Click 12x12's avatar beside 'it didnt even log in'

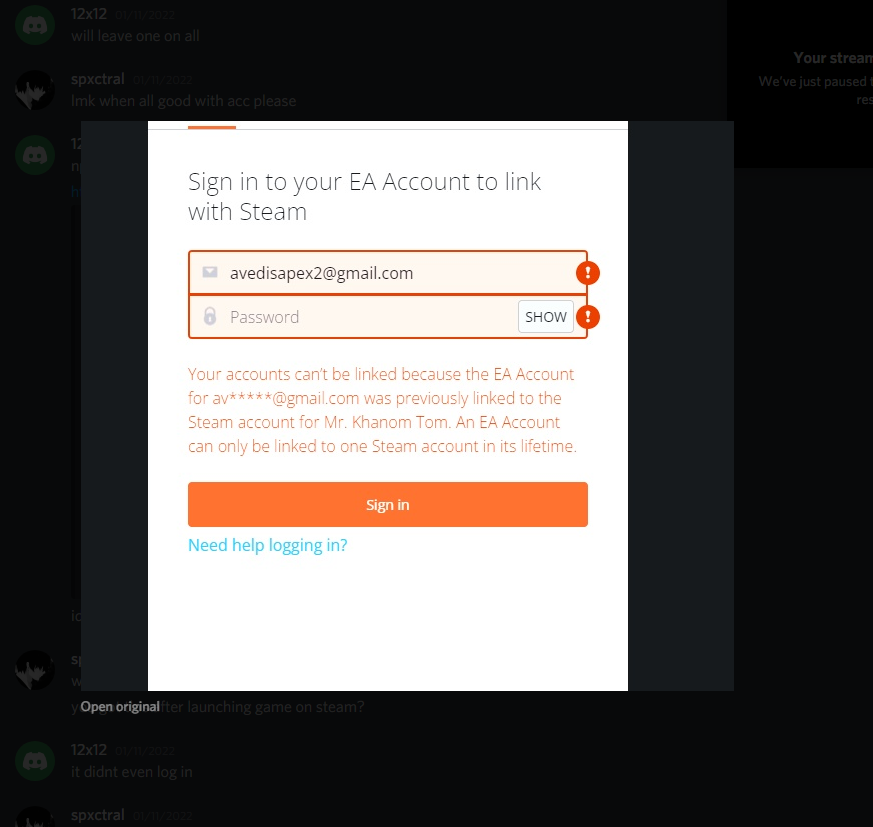point(35,761)
